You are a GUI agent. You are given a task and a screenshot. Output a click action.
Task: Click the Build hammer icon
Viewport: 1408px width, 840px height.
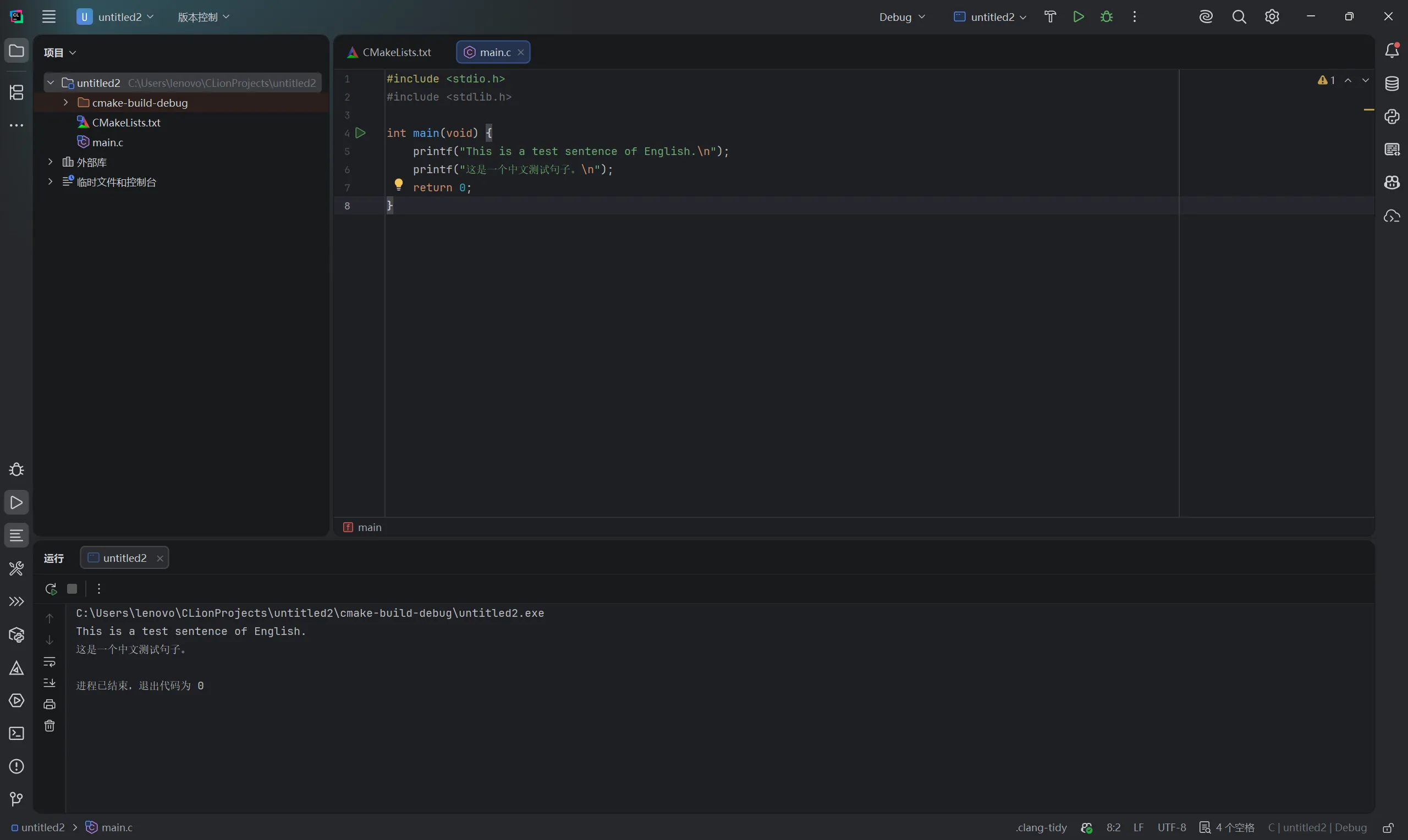(x=1050, y=17)
